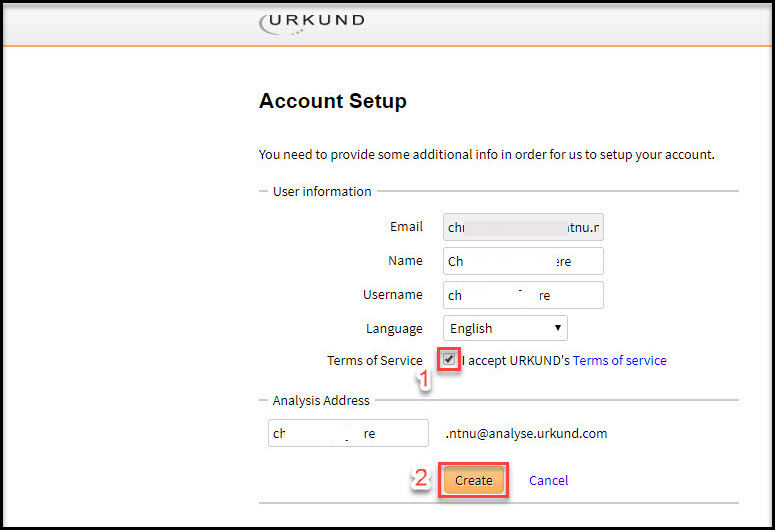This screenshot has height=530, width=775.
Task: Click the '.ntnu@analyse.urkund.com' address suffix text
Action: coord(526,434)
